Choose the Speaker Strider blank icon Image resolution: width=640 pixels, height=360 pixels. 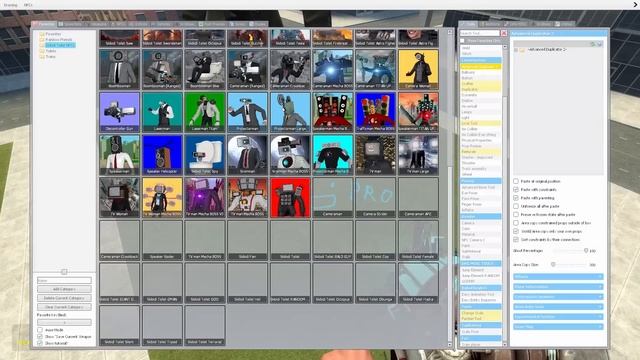pyautogui.click(x=162, y=240)
